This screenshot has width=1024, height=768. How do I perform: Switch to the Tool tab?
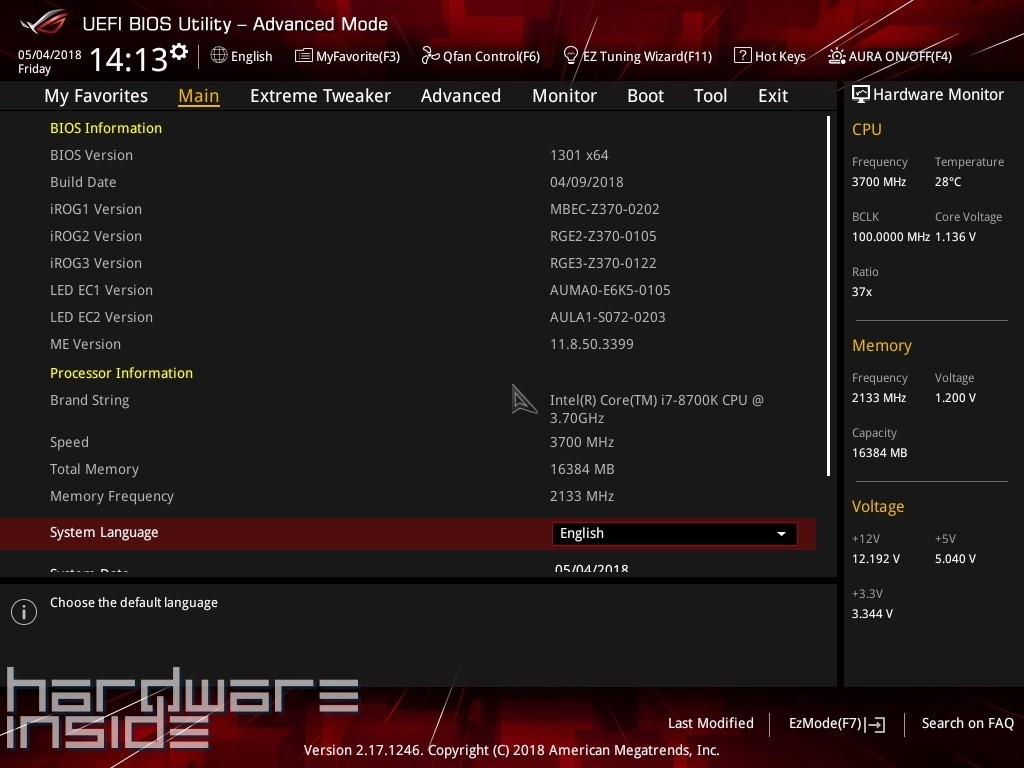coord(710,96)
